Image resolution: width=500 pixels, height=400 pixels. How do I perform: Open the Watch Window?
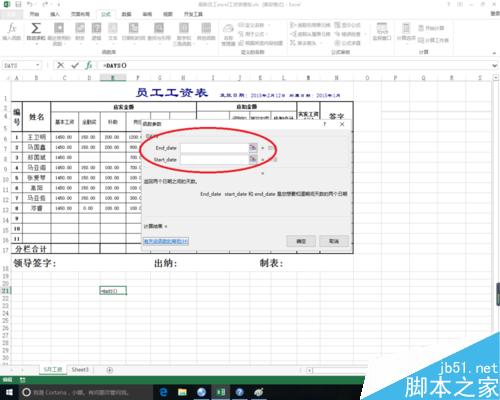(382, 31)
